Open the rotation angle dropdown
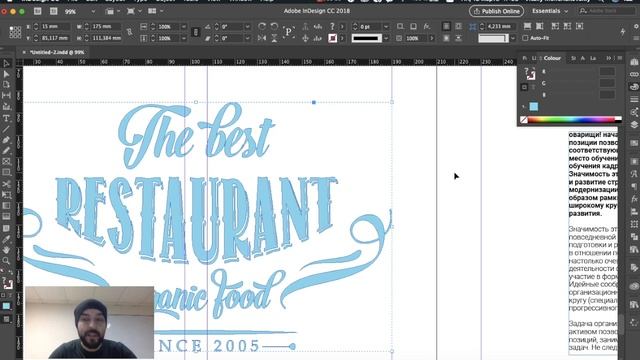 point(247,27)
